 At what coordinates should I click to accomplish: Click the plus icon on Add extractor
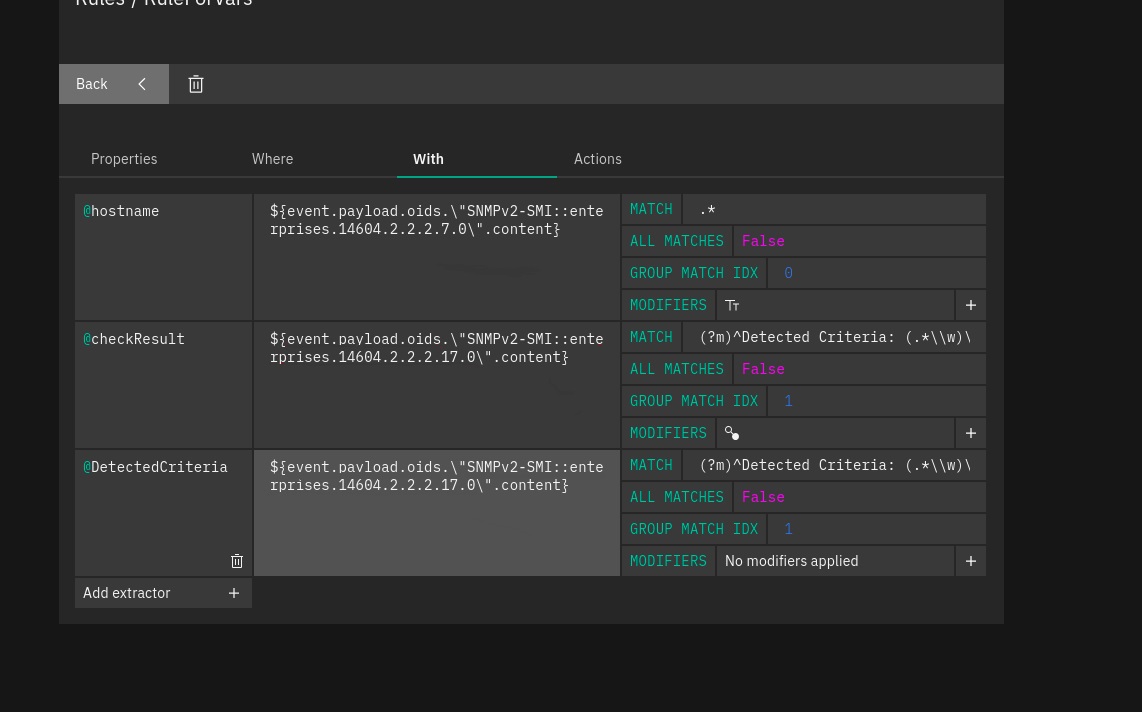tap(234, 593)
